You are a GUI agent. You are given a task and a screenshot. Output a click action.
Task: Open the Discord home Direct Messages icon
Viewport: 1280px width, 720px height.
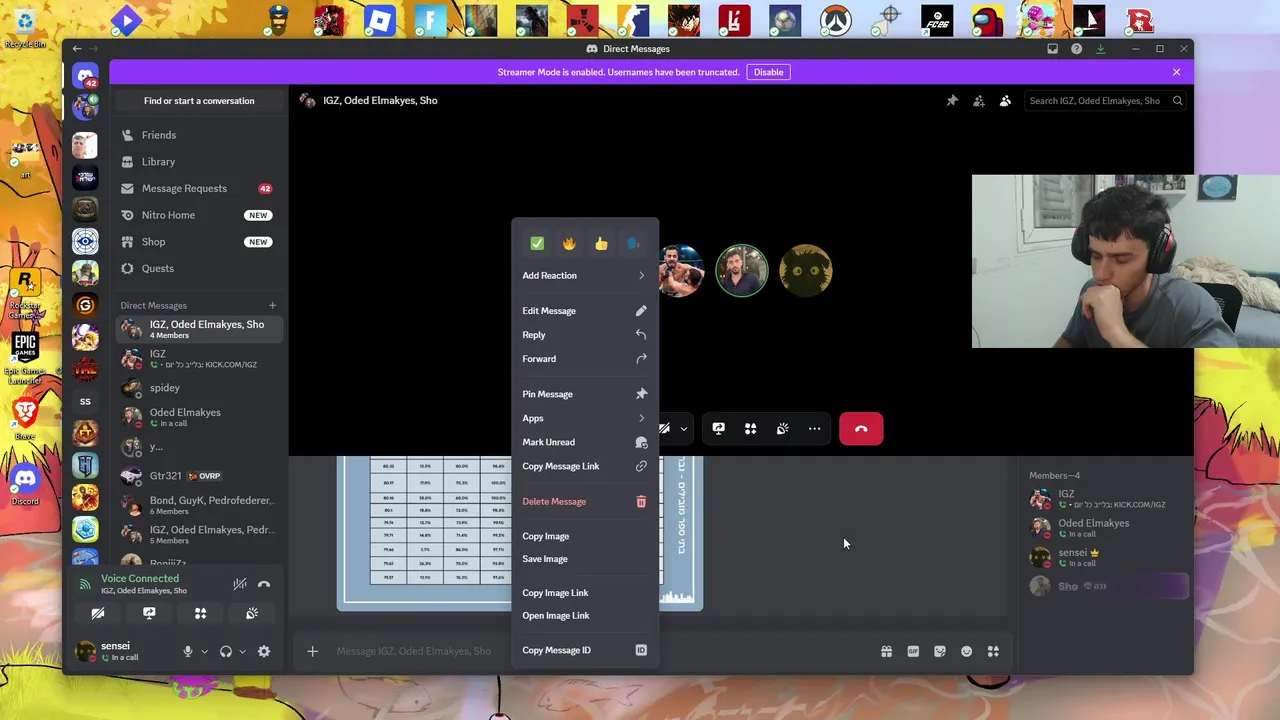[85, 76]
